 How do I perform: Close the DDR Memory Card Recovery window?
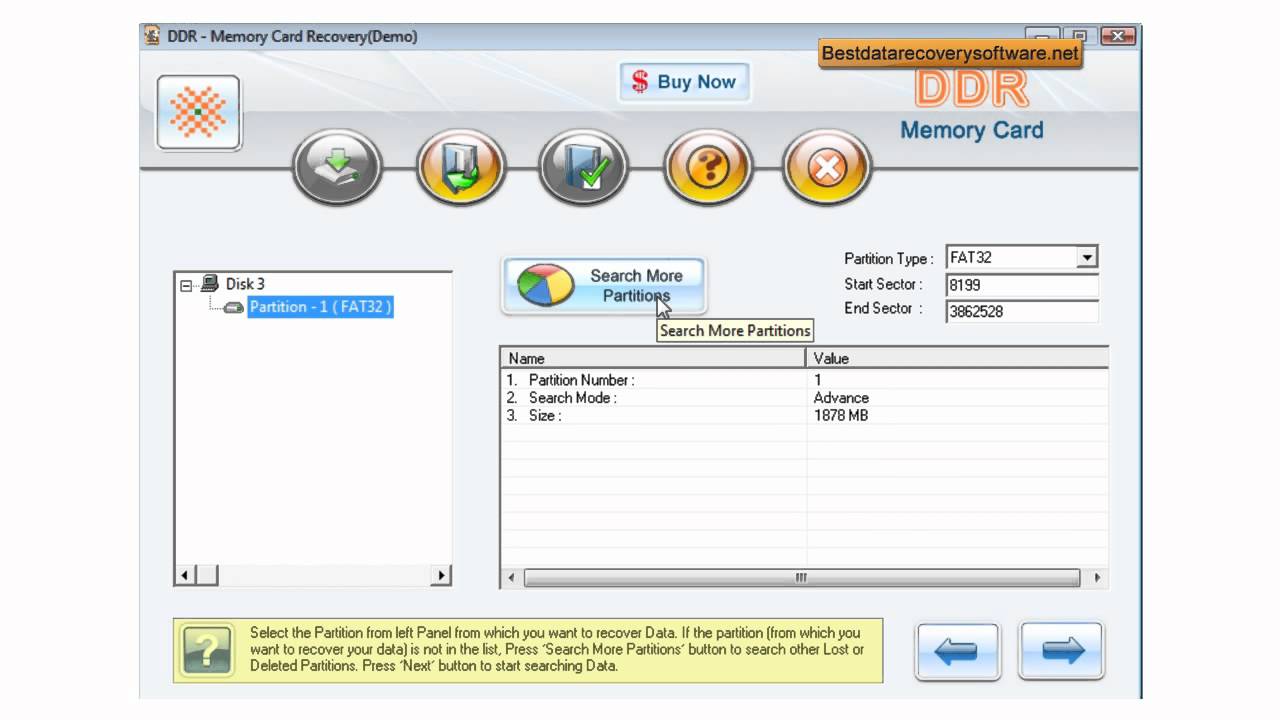pyautogui.click(x=1116, y=37)
